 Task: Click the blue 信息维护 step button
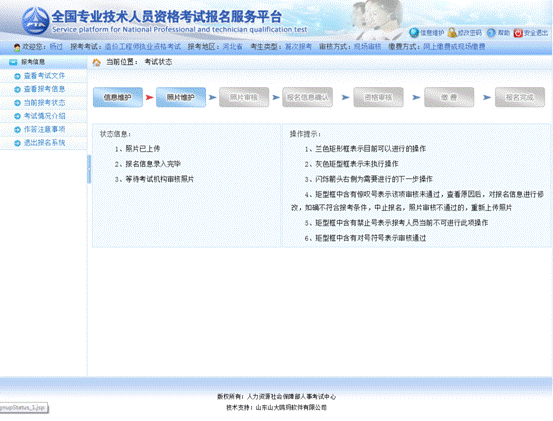pyautogui.click(x=118, y=97)
